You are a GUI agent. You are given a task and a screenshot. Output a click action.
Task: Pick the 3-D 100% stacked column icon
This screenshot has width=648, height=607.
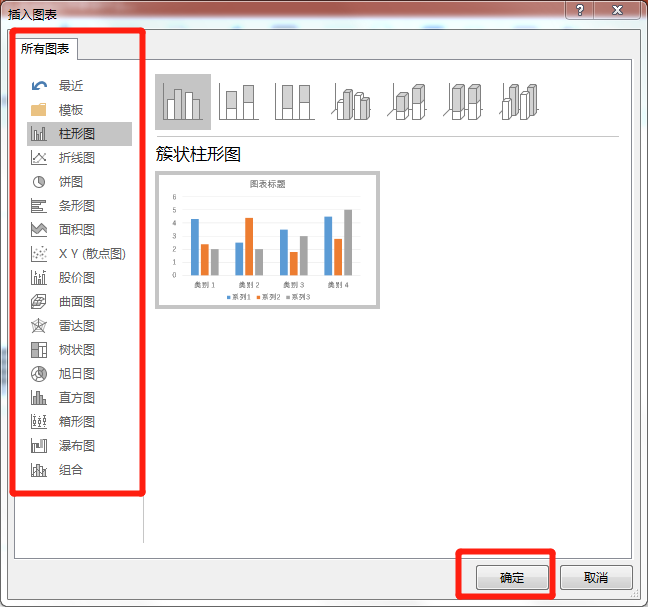(464, 102)
